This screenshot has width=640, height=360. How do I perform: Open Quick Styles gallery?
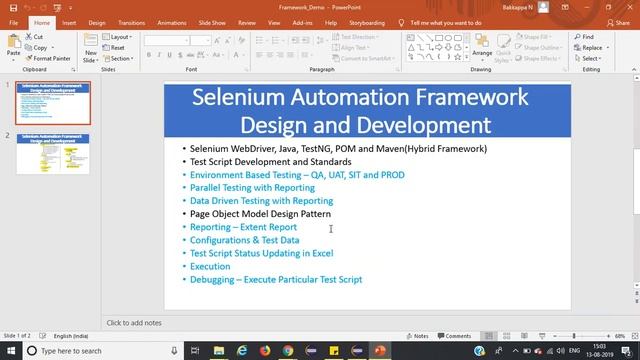tap(503, 48)
